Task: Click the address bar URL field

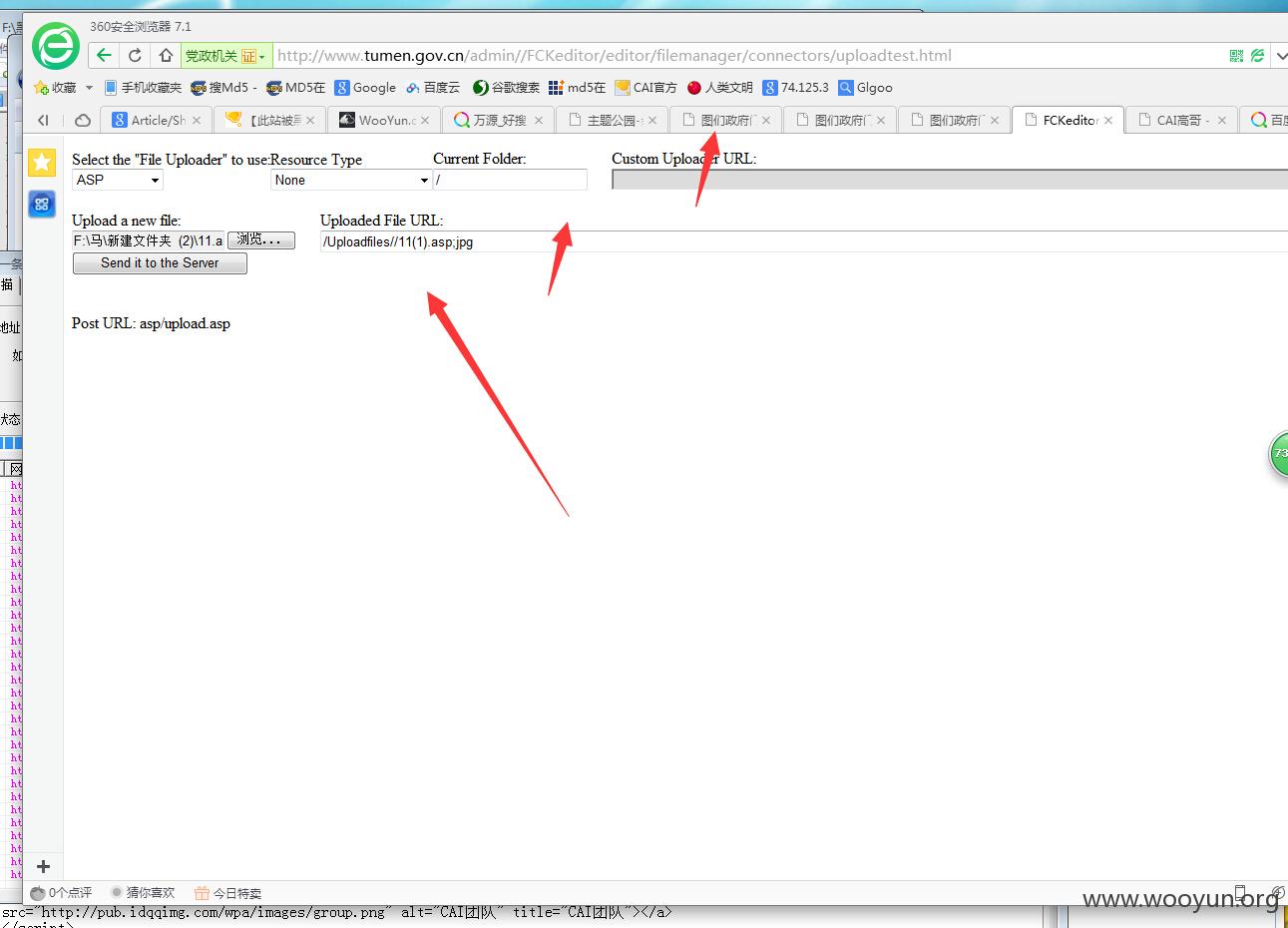Action: coord(748,56)
